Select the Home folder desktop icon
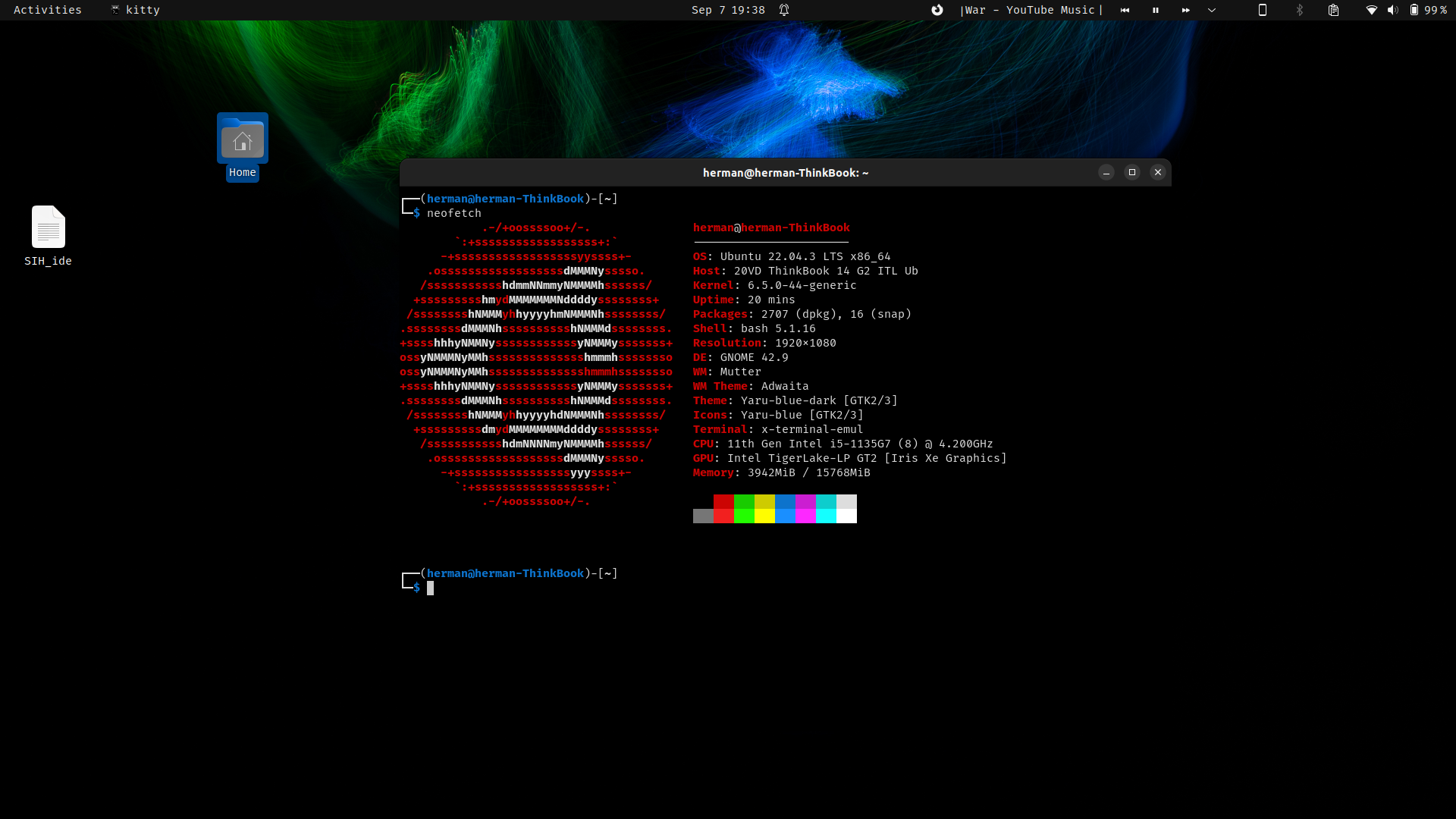The image size is (1456, 819). pos(243,147)
